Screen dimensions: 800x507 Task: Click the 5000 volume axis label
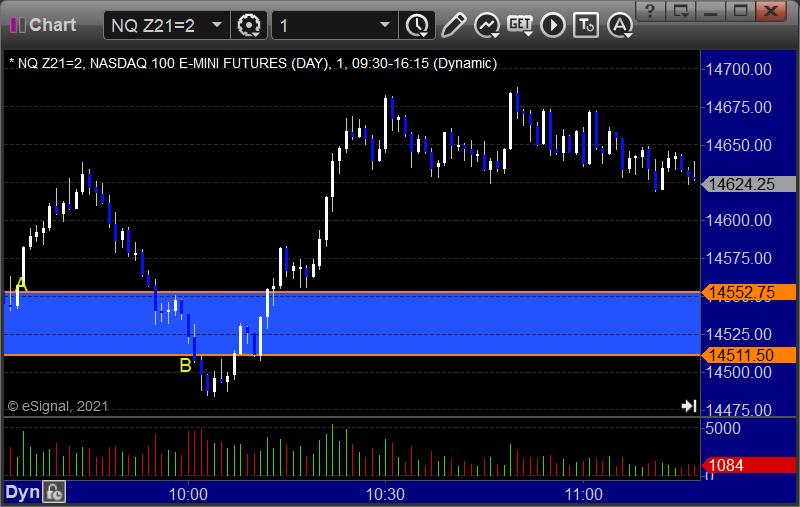click(x=722, y=428)
